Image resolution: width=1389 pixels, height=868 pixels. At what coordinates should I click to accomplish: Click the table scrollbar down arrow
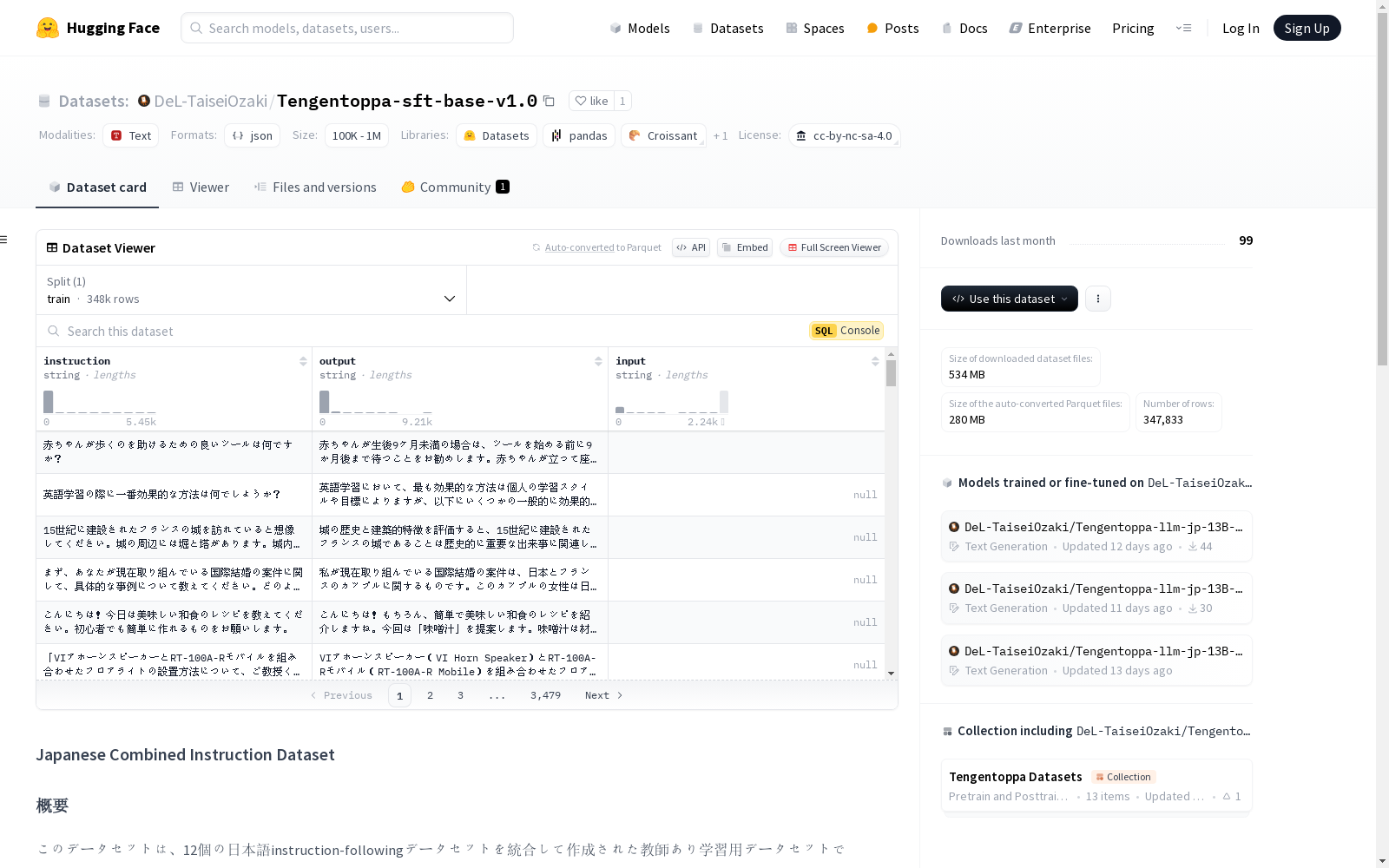point(891,674)
